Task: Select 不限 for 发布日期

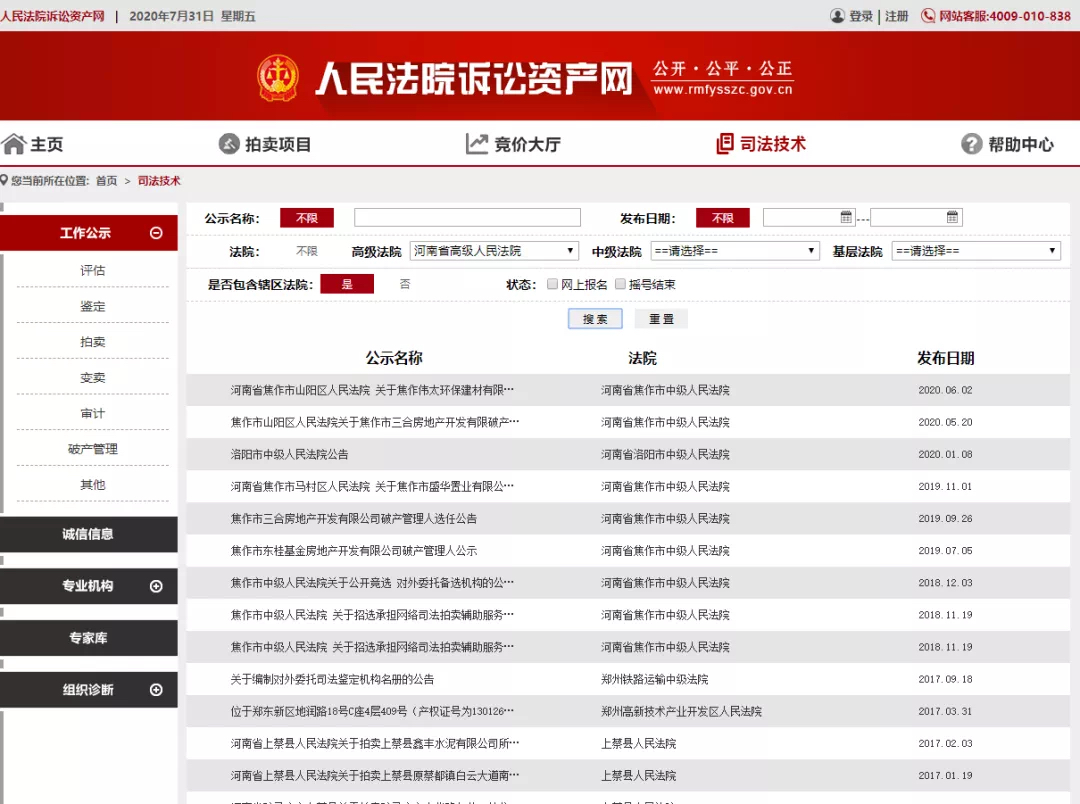Action: click(723, 218)
